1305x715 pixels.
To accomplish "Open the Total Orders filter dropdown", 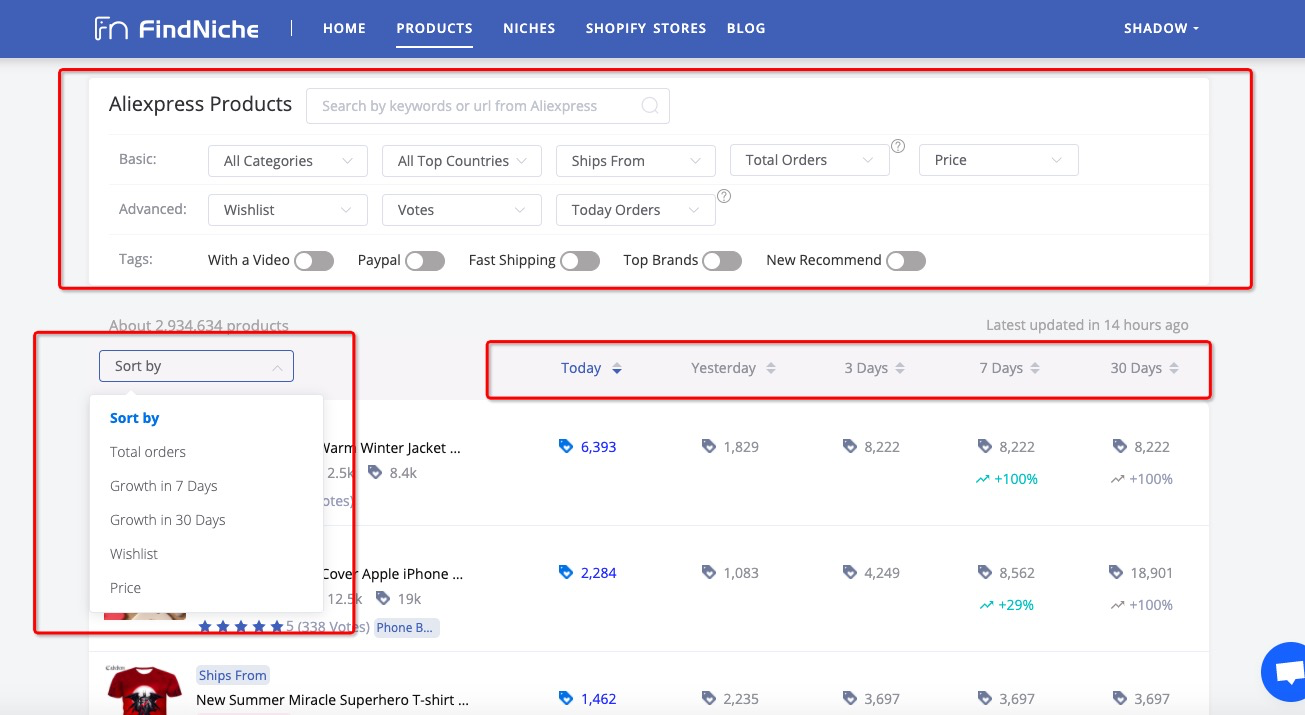I will [x=810, y=160].
